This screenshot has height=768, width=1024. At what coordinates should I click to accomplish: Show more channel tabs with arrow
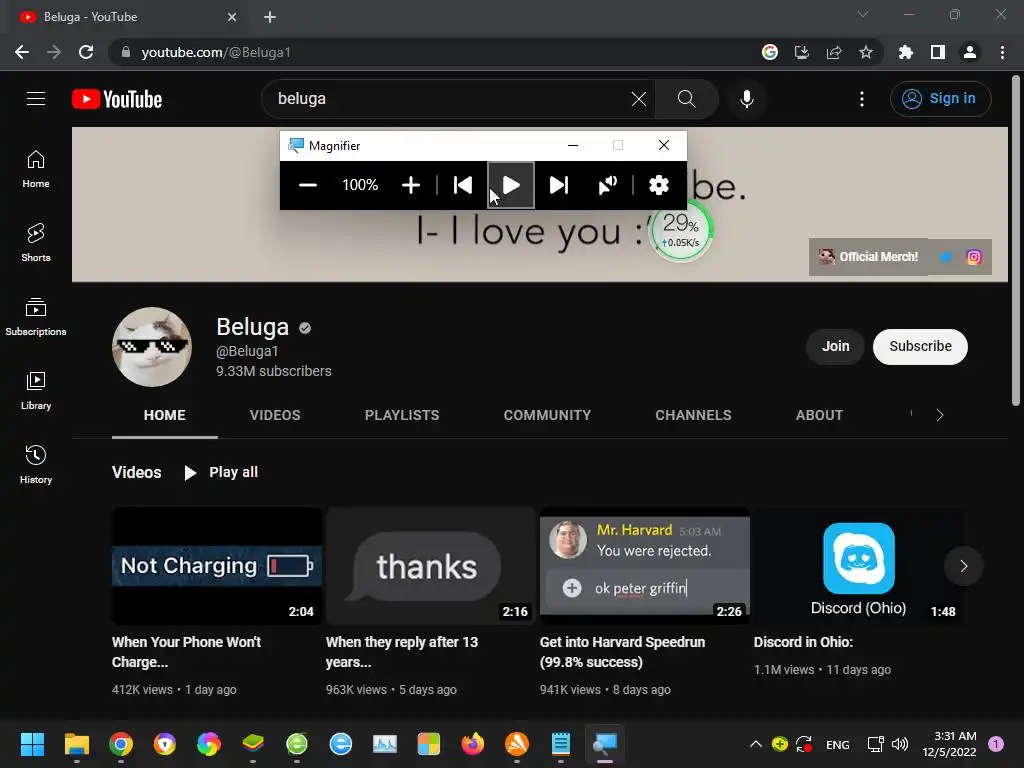pyautogui.click(x=940, y=415)
